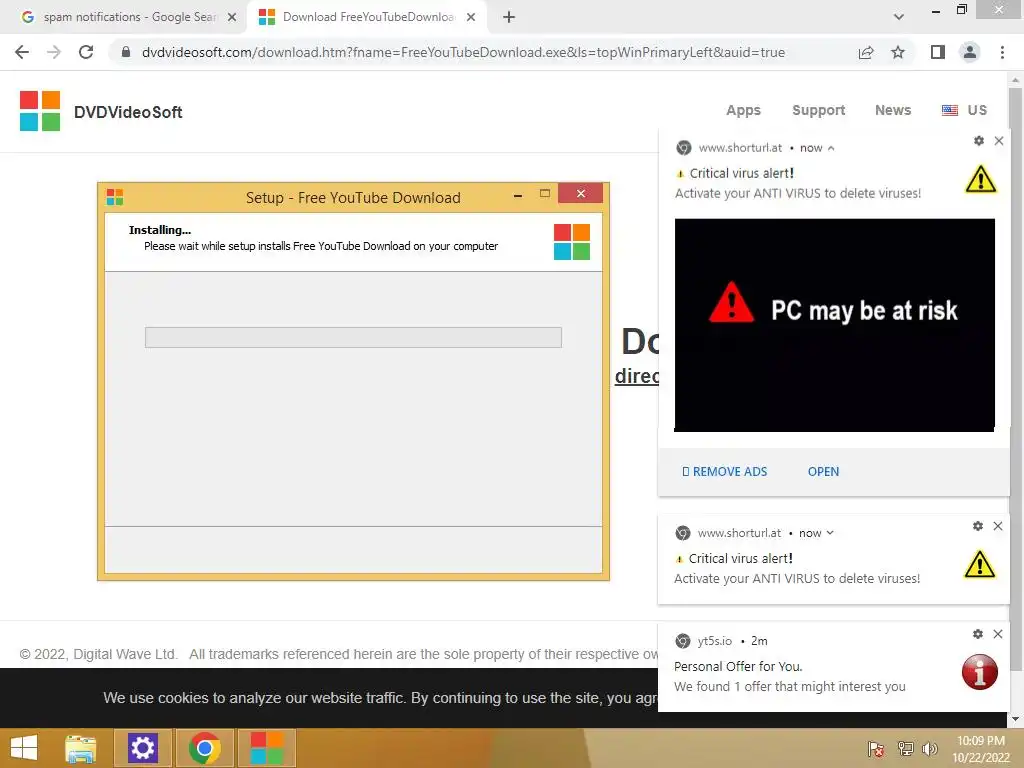Click the PC may be at risk image

[834, 325]
